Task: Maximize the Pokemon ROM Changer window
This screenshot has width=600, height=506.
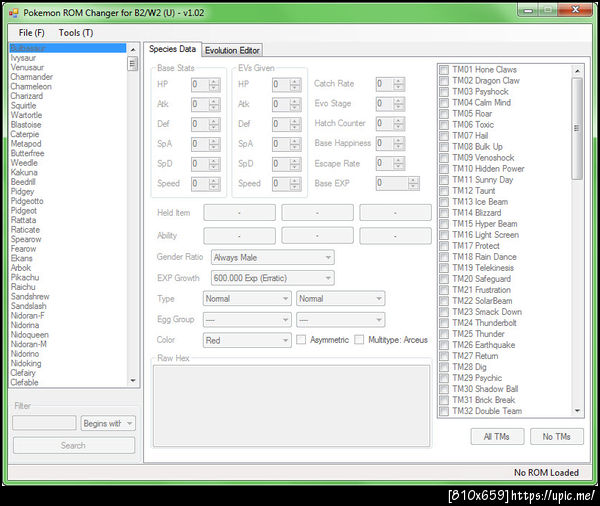Action: [548, 10]
